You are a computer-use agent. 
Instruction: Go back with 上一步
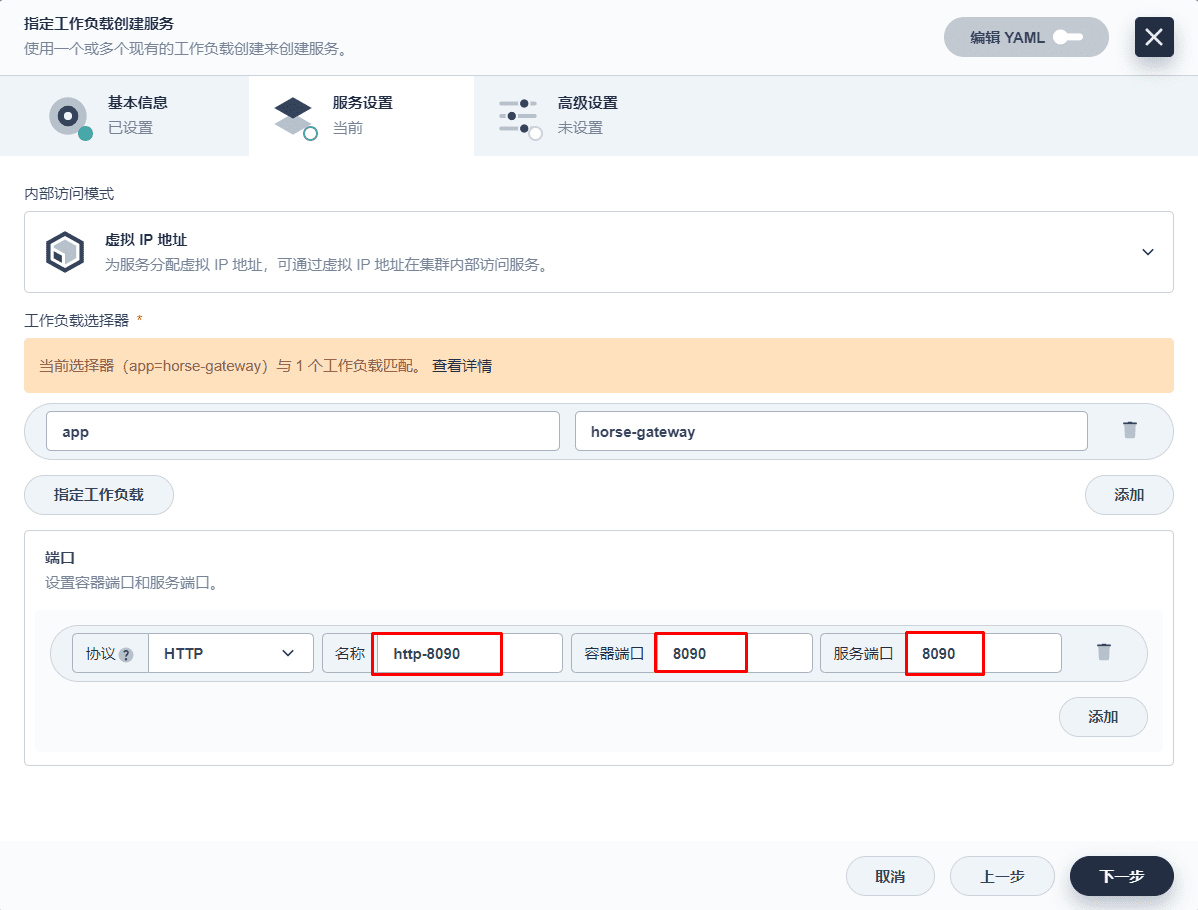tap(1002, 876)
